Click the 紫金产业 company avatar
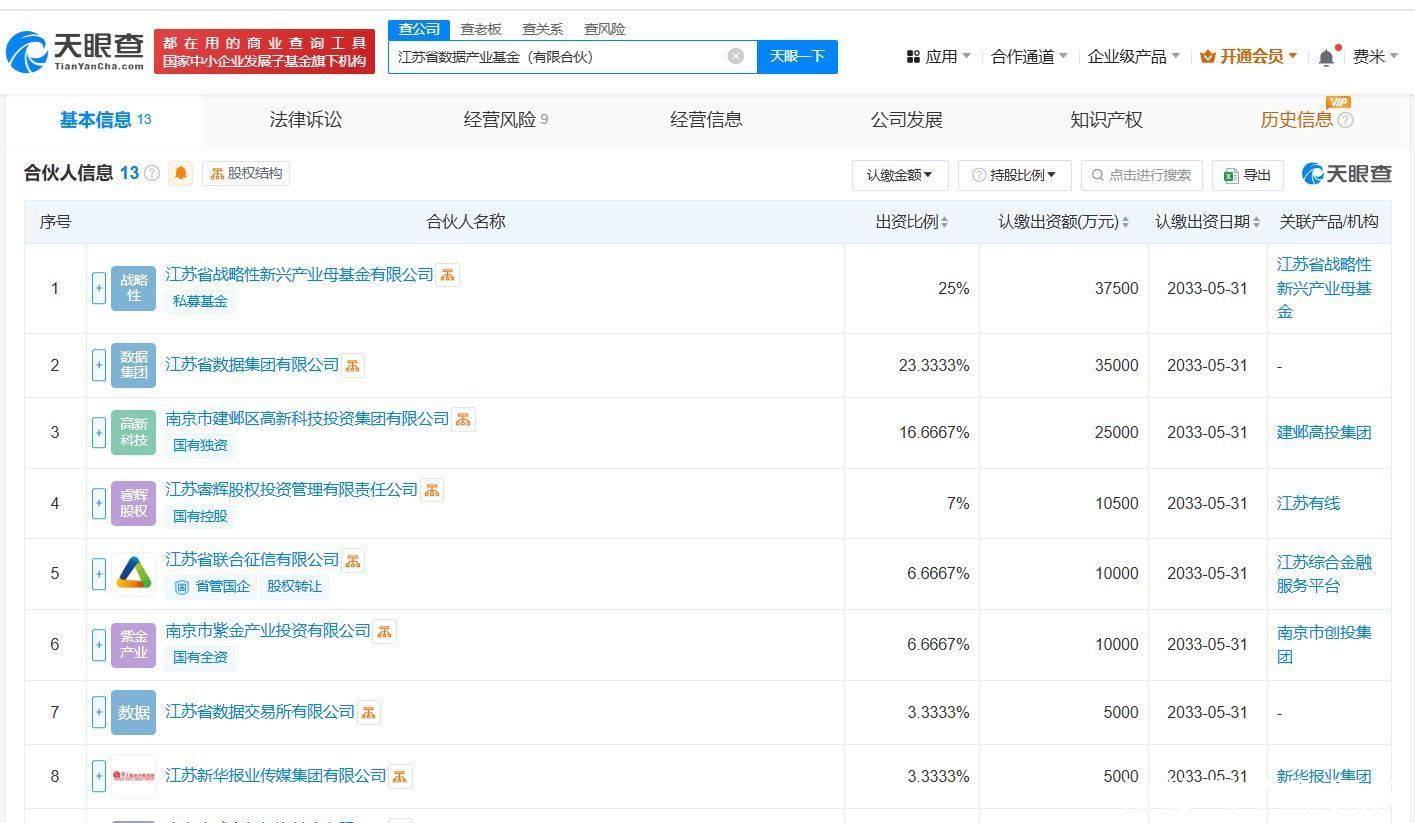The width and height of the screenshot is (1415, 823). (x=133, y=644)
